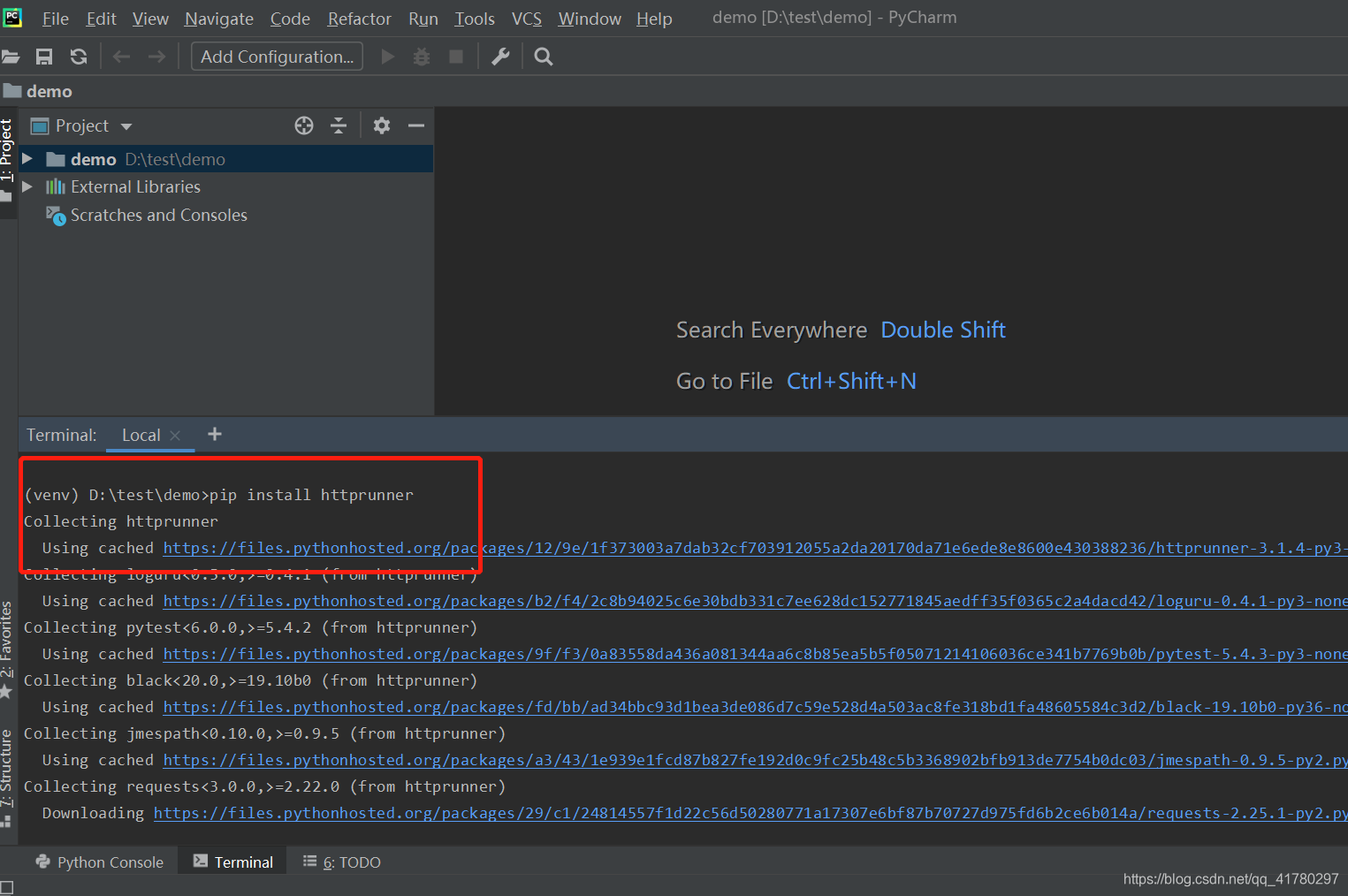The height and width of the screenshot is (896, 1348).
Task: Select External Libraries tree row
Action: (226, 186)
